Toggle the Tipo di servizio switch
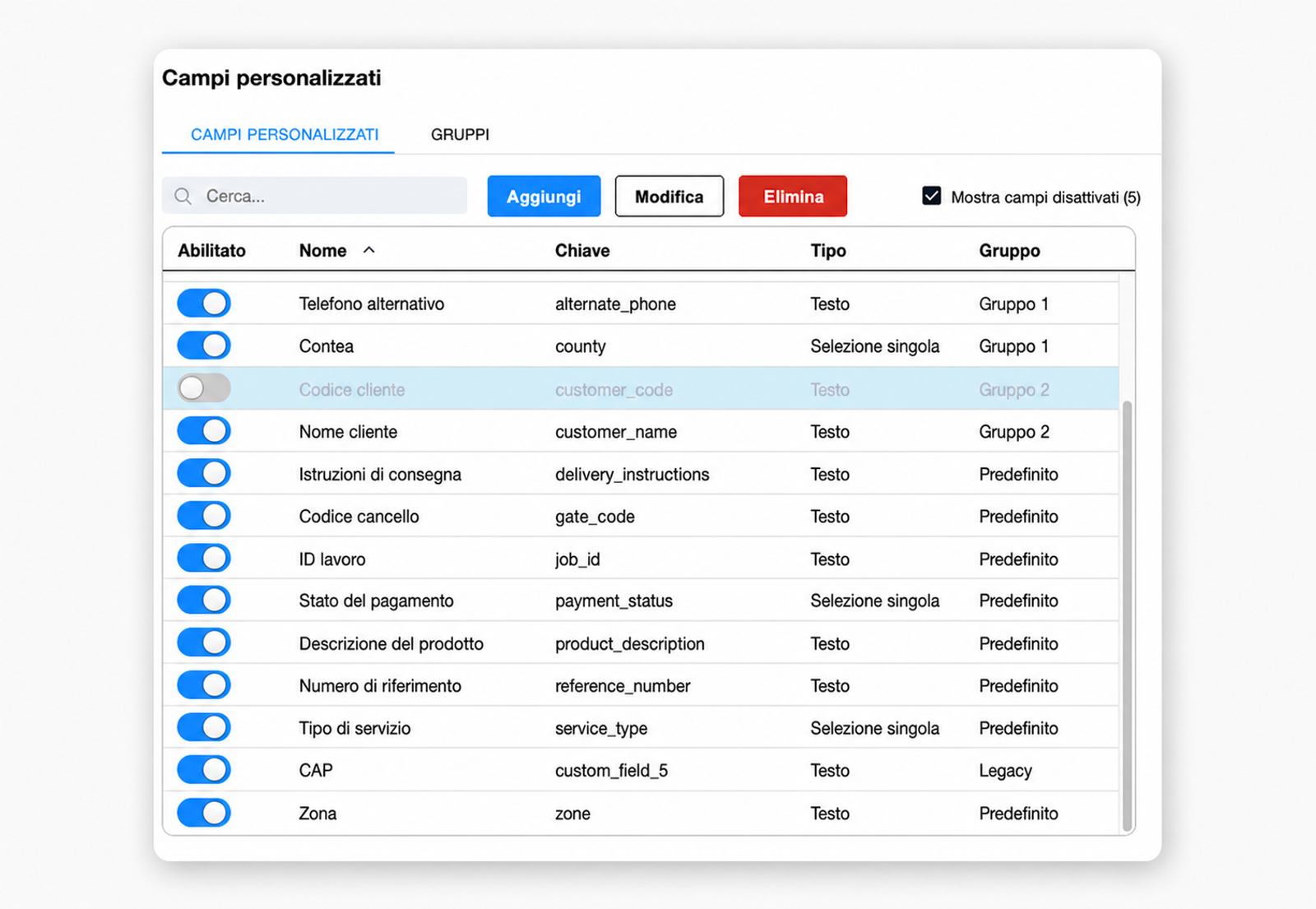This screenshot has width=1316, height=909. pos(204,727)
